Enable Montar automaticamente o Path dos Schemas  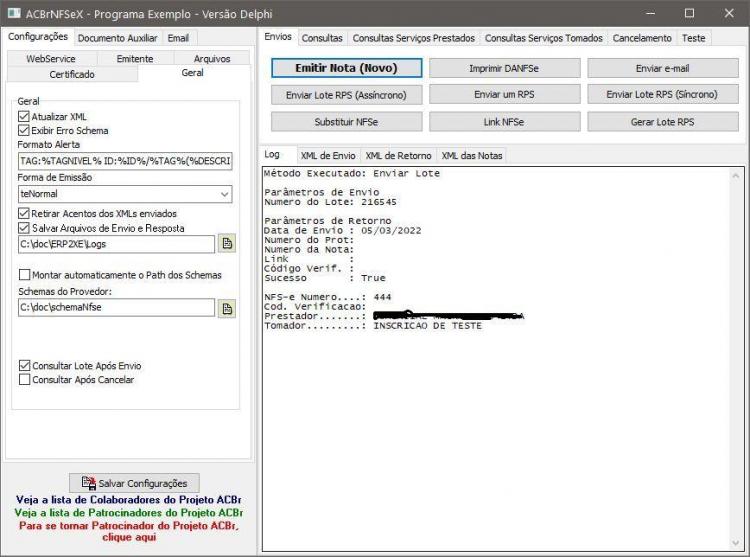pos(24,275)
